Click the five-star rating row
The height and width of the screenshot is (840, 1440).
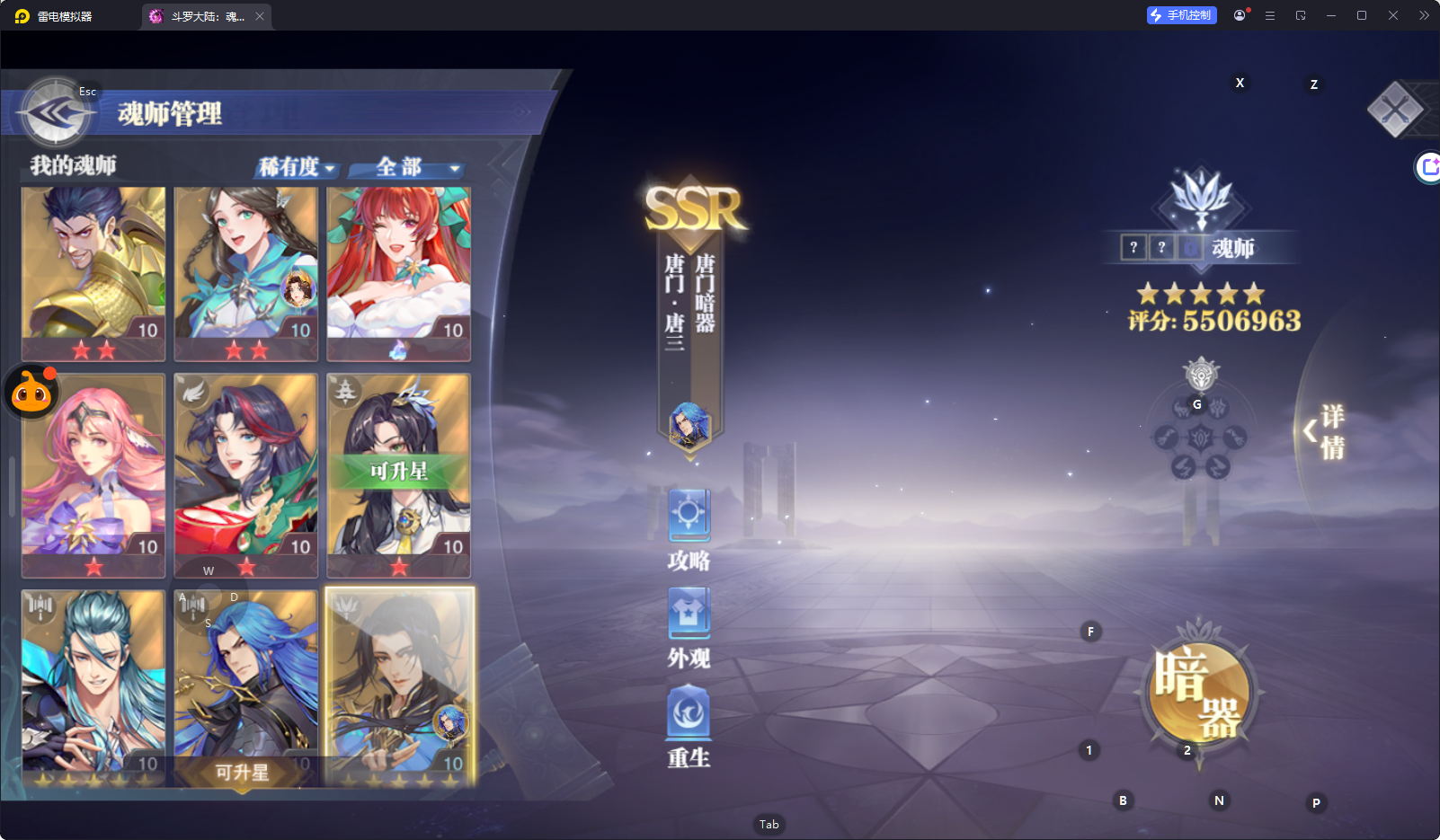click(1201, 294)
